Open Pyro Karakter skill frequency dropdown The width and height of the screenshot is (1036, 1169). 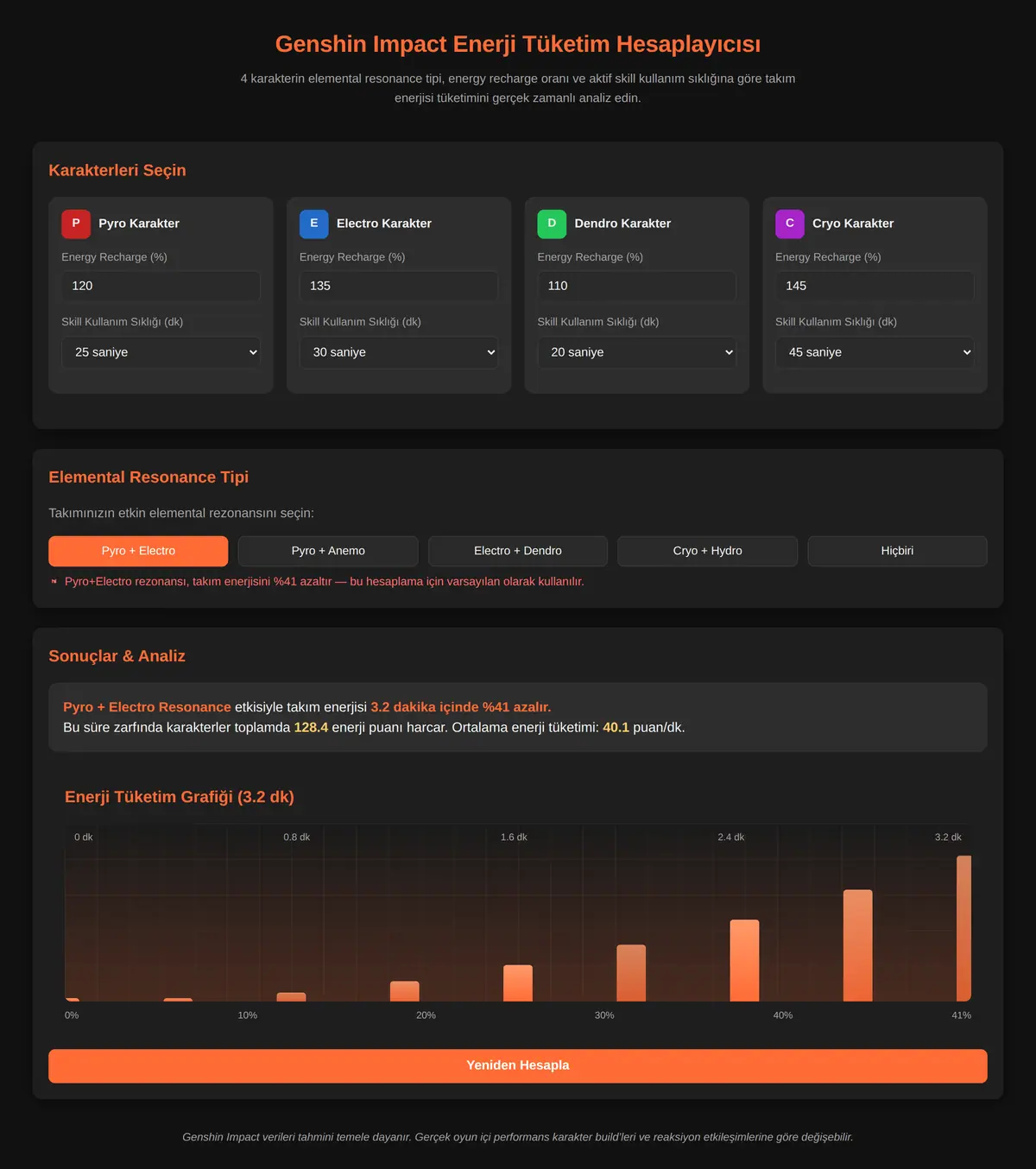point(161,352)
